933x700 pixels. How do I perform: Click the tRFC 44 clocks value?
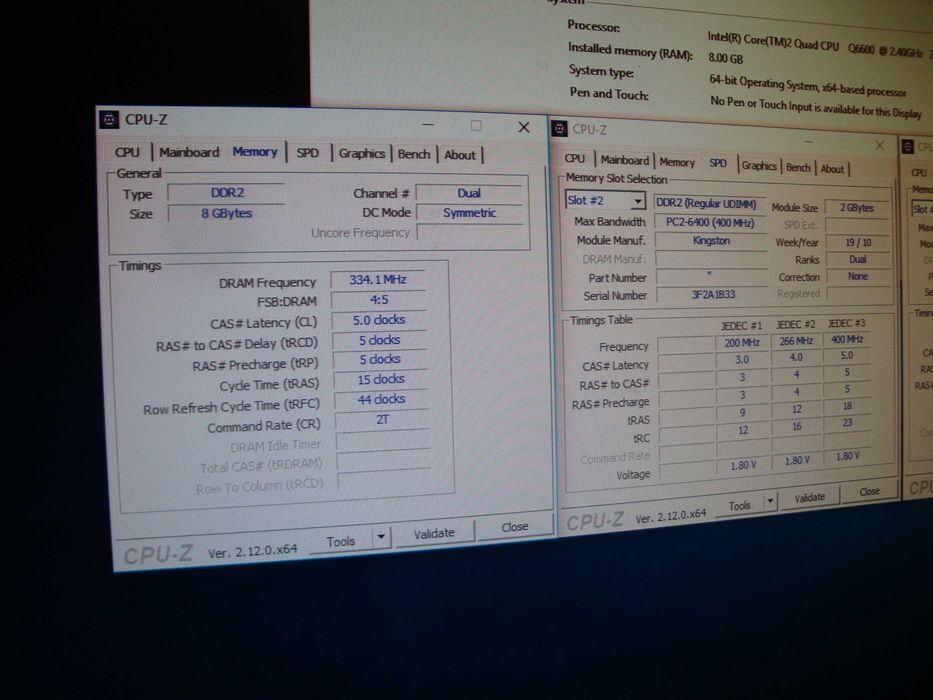[381, 399]
